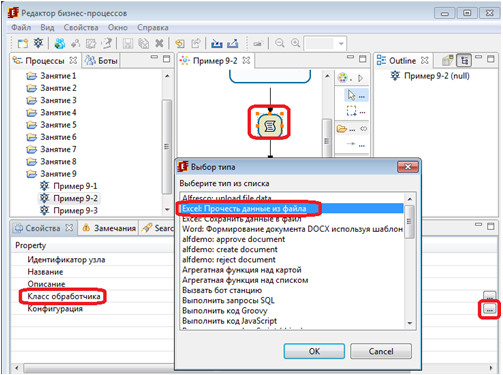
Task: Click type list scrollbar down arrow
Action: tap(410, 323)
